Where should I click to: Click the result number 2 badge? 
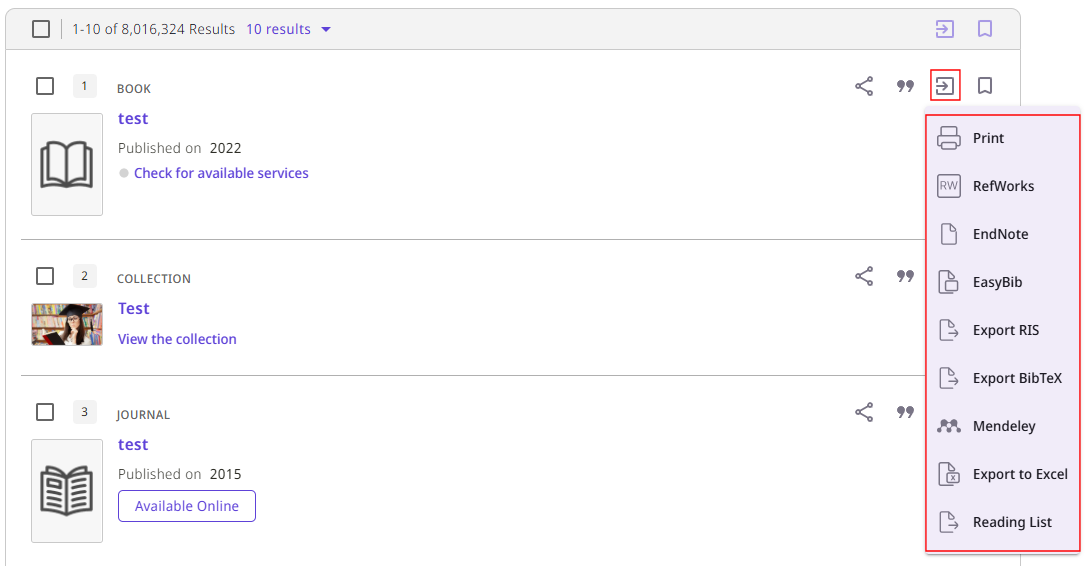pos(84,276)
